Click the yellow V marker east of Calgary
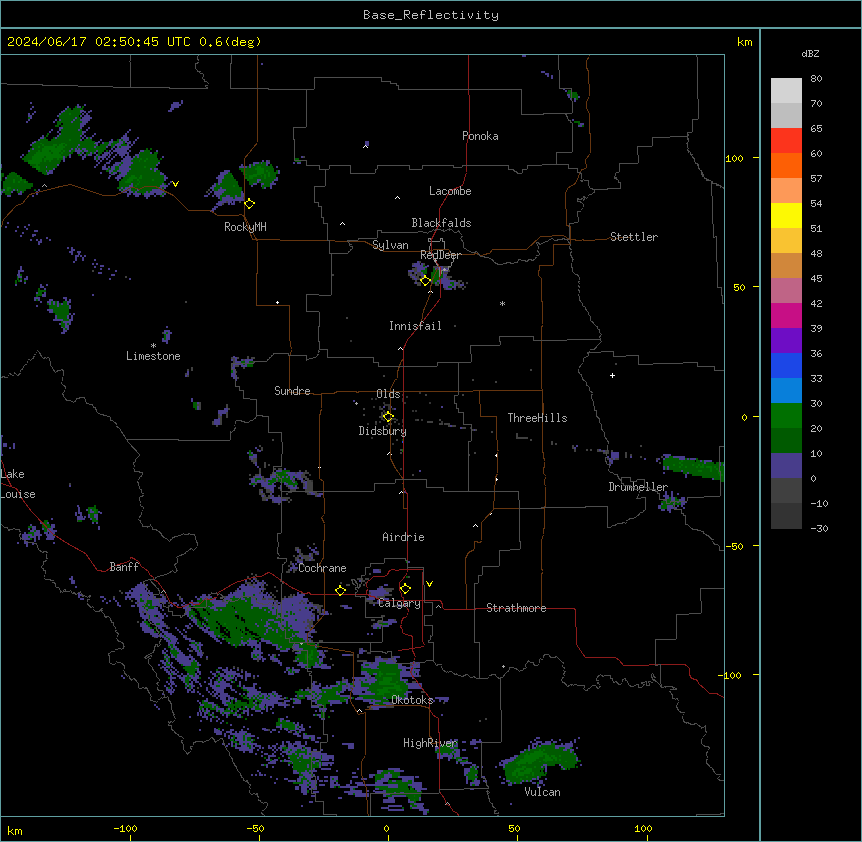 tap(429, 584)
